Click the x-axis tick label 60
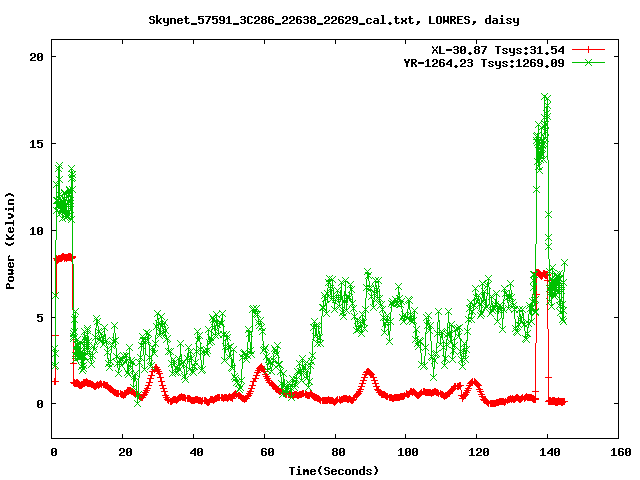Viewport: 640px width, 480px height. 267,452
